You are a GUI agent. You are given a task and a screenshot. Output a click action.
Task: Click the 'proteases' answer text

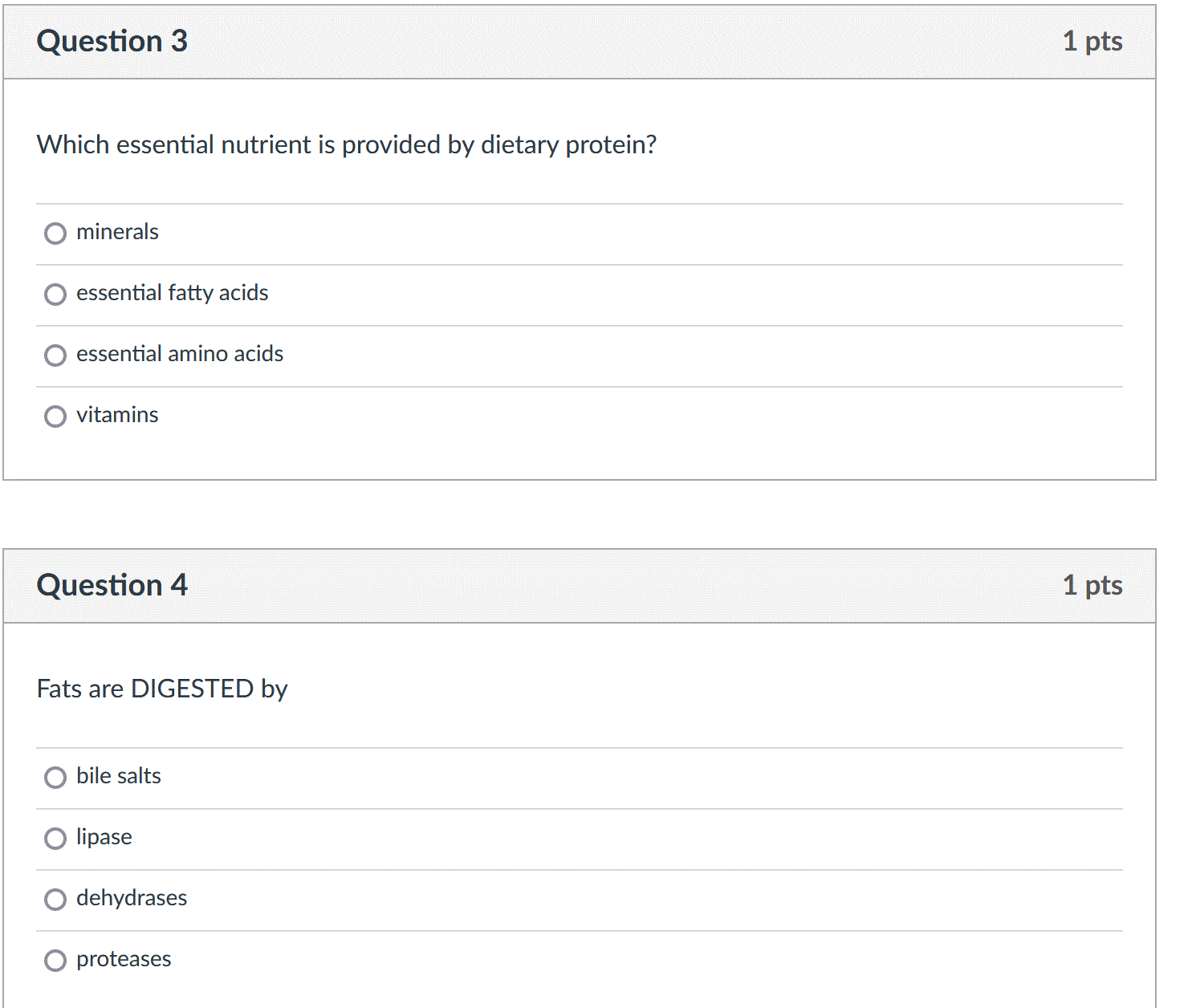(x=124, y=959)
